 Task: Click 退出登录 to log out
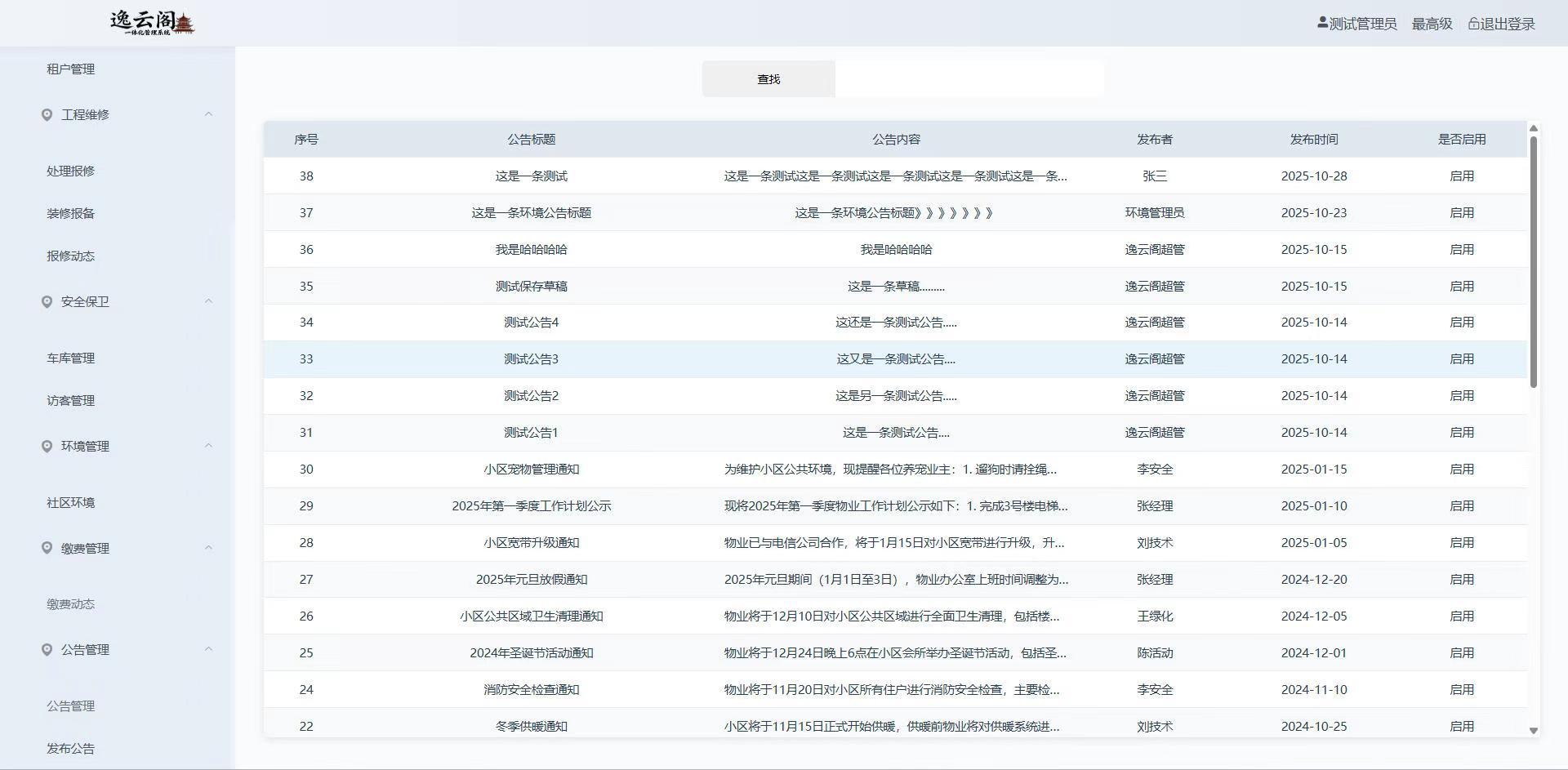(x=1508, y=24)
